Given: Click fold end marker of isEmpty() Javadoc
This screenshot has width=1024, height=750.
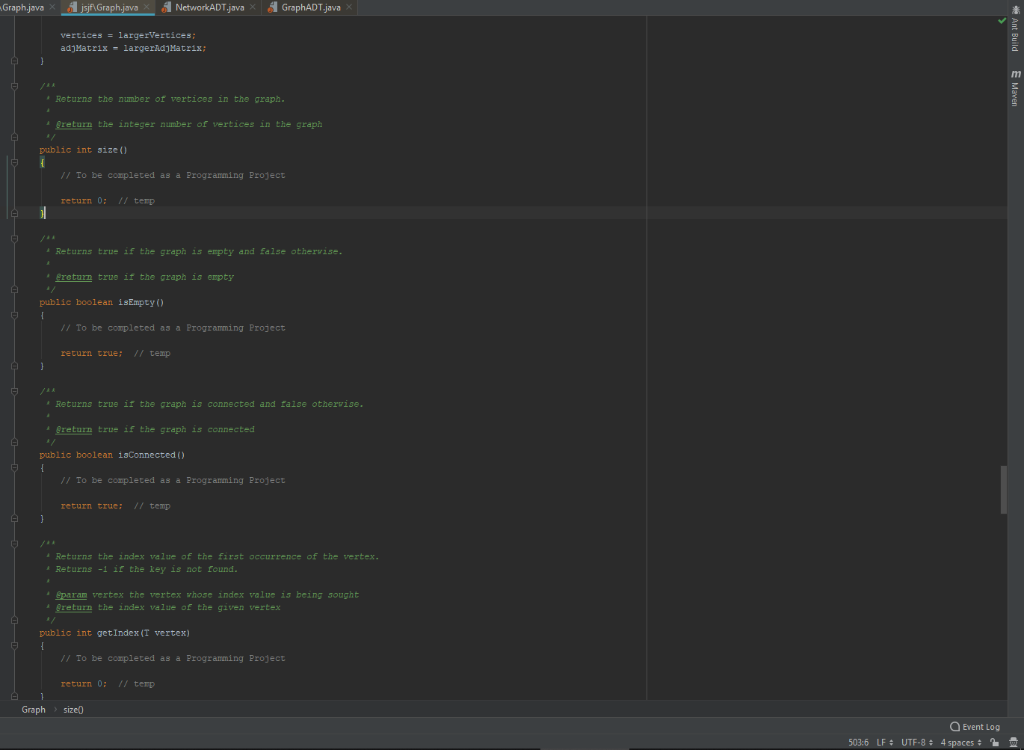Looking at the screenshot, I should point(14,289).
